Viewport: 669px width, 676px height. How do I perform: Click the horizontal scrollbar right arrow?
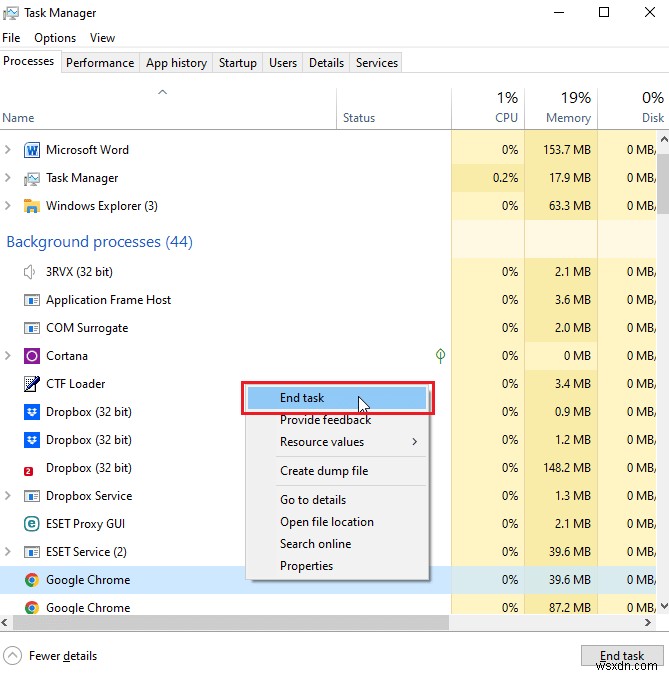point(647,622)
